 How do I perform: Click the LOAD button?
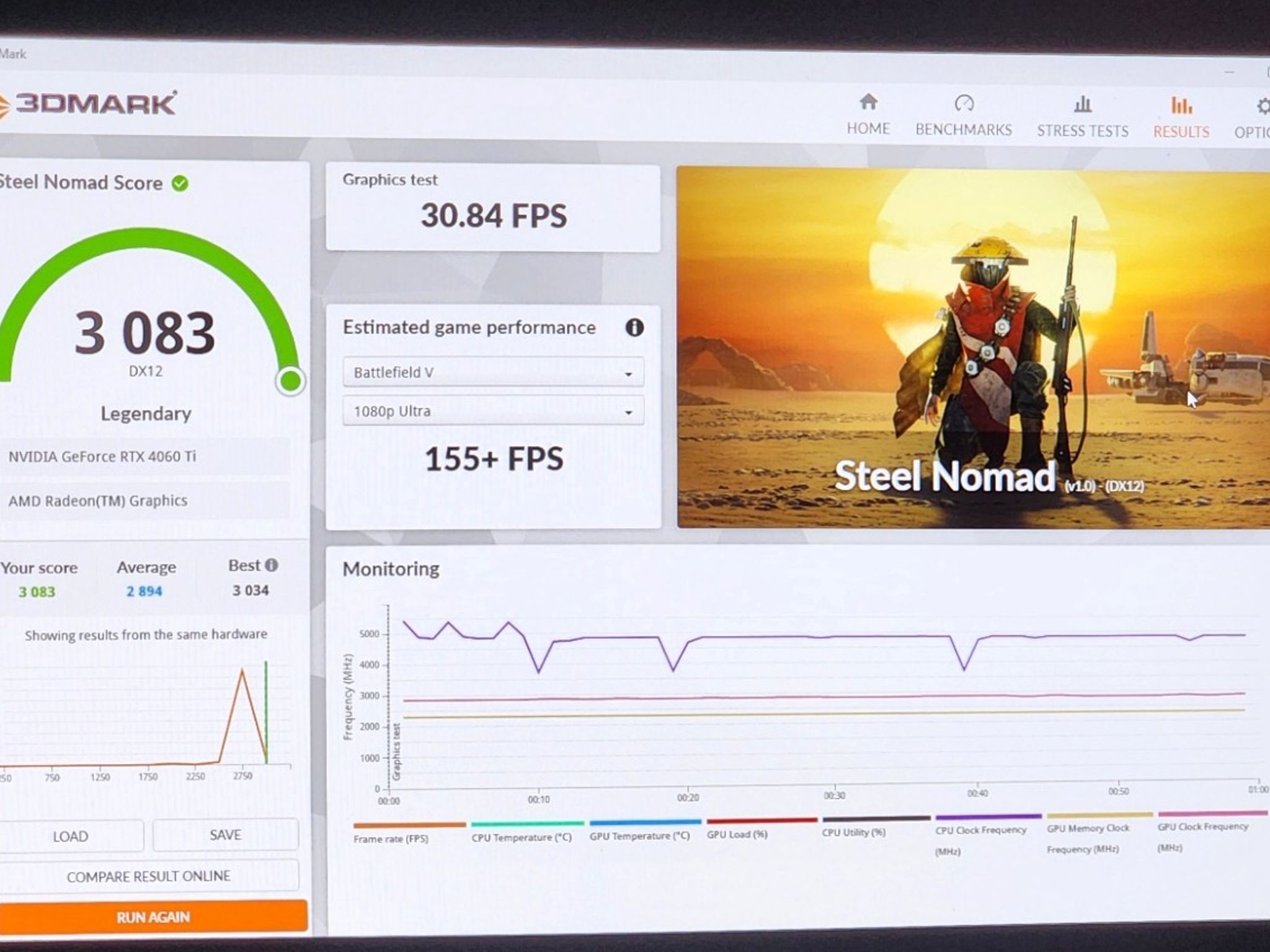(x=71, y=836)
